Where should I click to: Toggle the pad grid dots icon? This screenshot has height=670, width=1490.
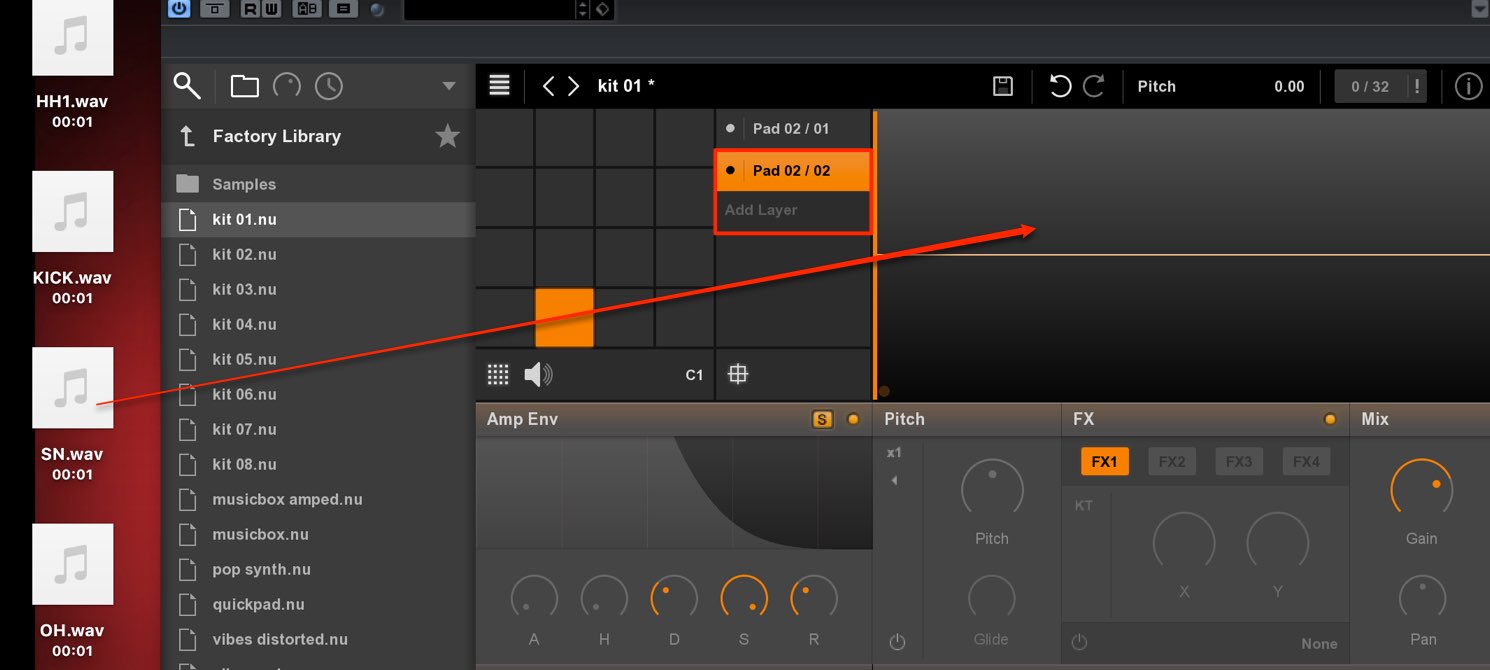click(498, 375)
